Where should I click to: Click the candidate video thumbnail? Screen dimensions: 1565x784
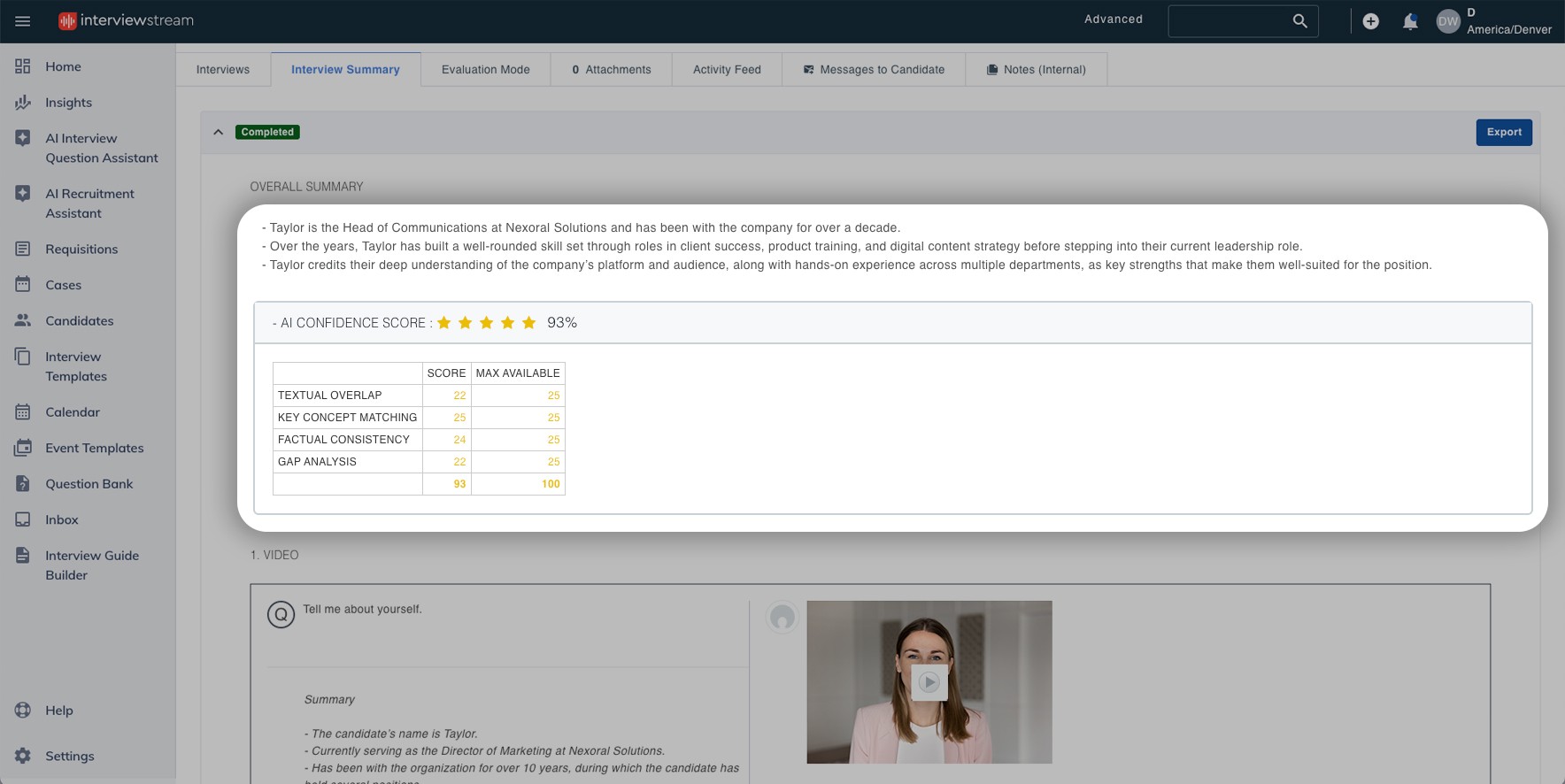coord(929,682)
